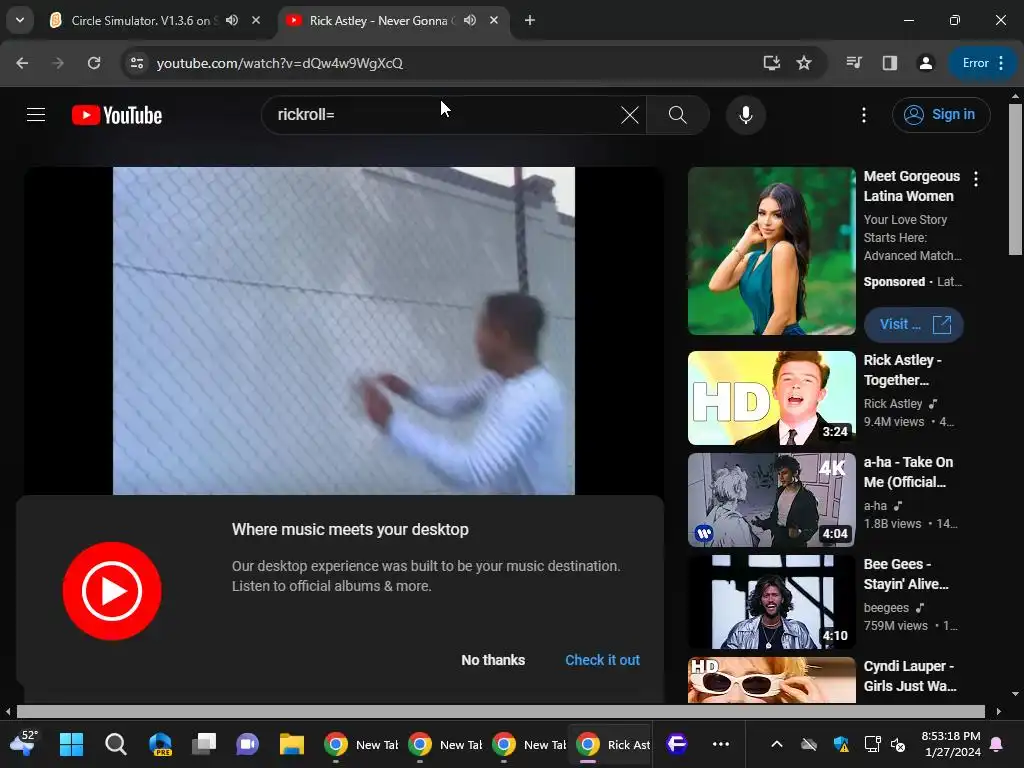Viewport: 1024px width, 768px height.
Task: Go back to the previous page
Action: click(22, 63)
